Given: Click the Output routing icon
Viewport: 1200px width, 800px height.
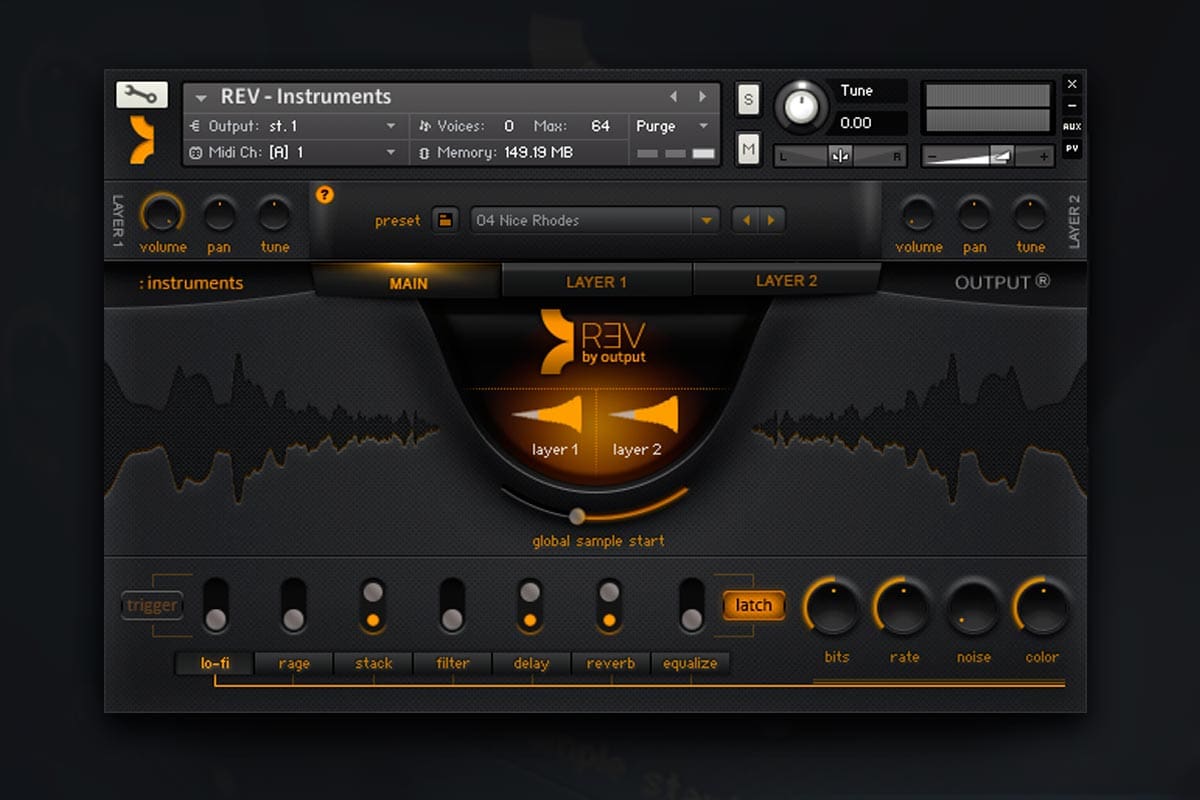Looking at the screenshot, I should pyautogui.click(x=195, y=126).
